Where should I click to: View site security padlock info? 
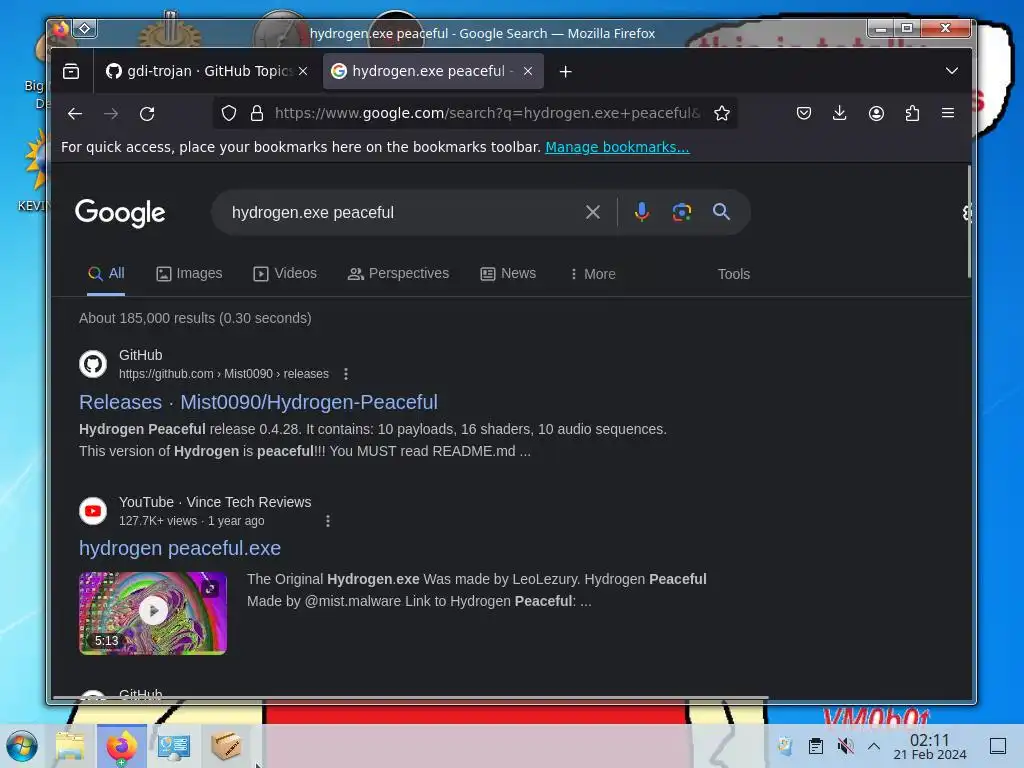257,113
